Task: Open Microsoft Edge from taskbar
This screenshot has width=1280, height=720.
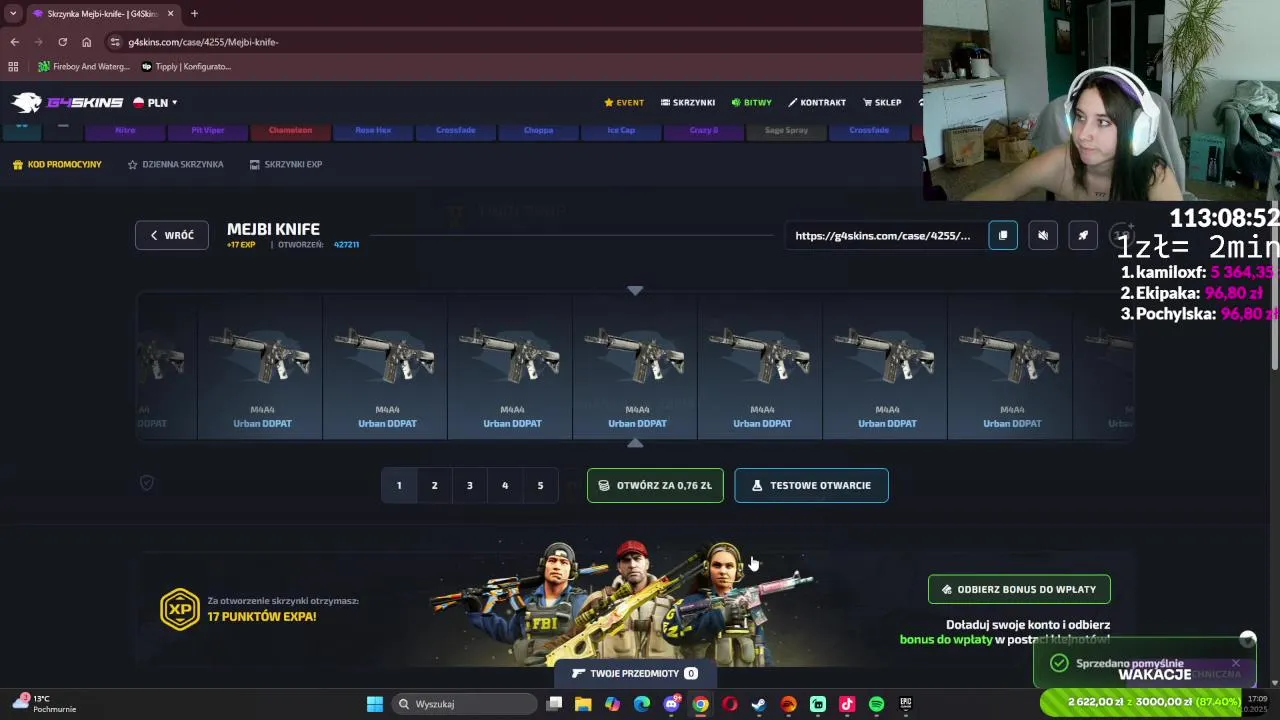Action: (642, 704)
